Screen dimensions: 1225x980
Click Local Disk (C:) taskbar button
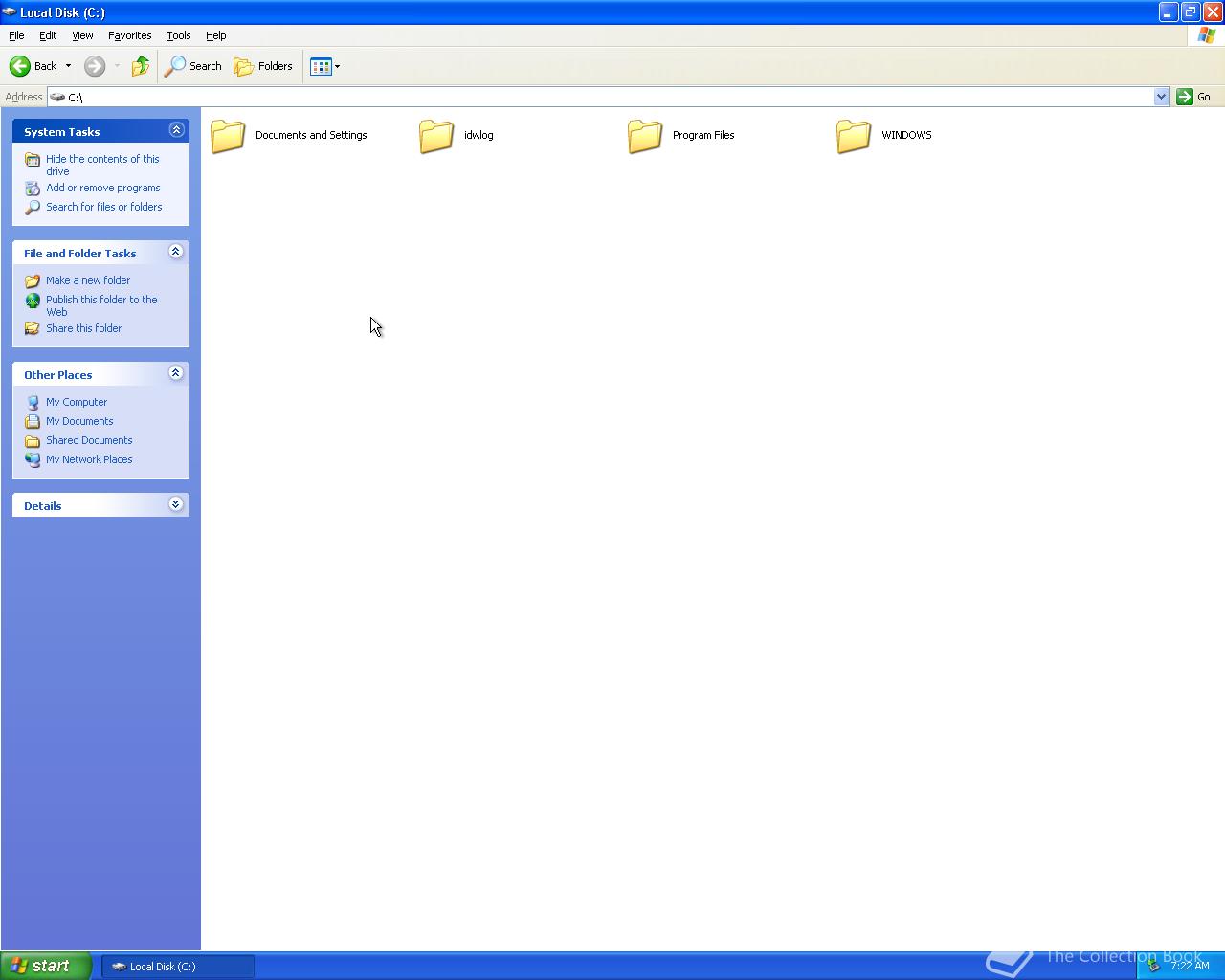tap(178, 967)
